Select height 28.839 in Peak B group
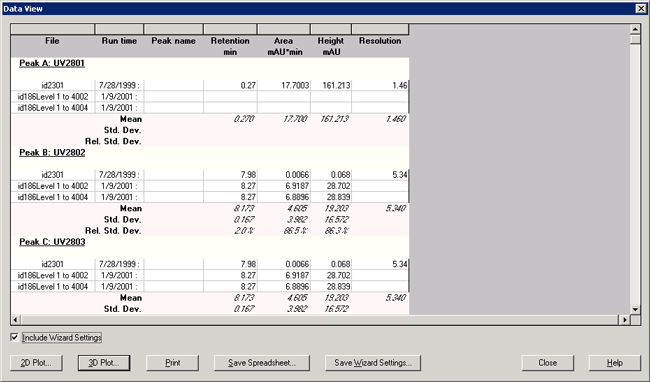 click(331, 197)
